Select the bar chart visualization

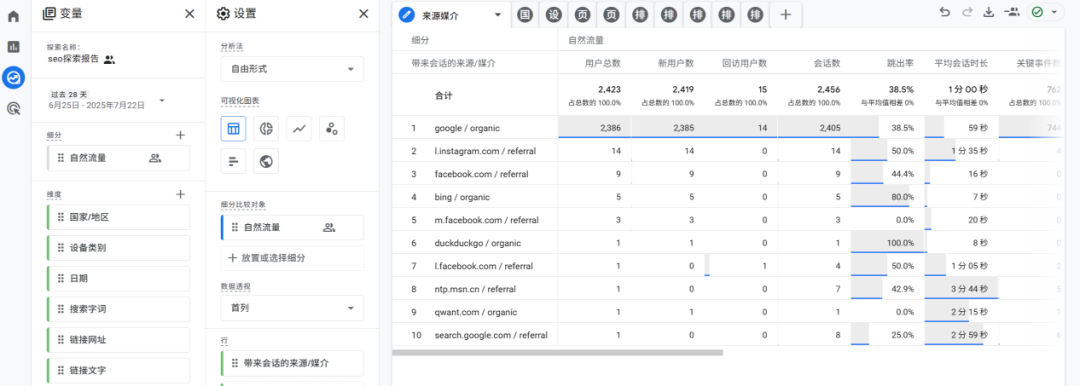point(233,161)
